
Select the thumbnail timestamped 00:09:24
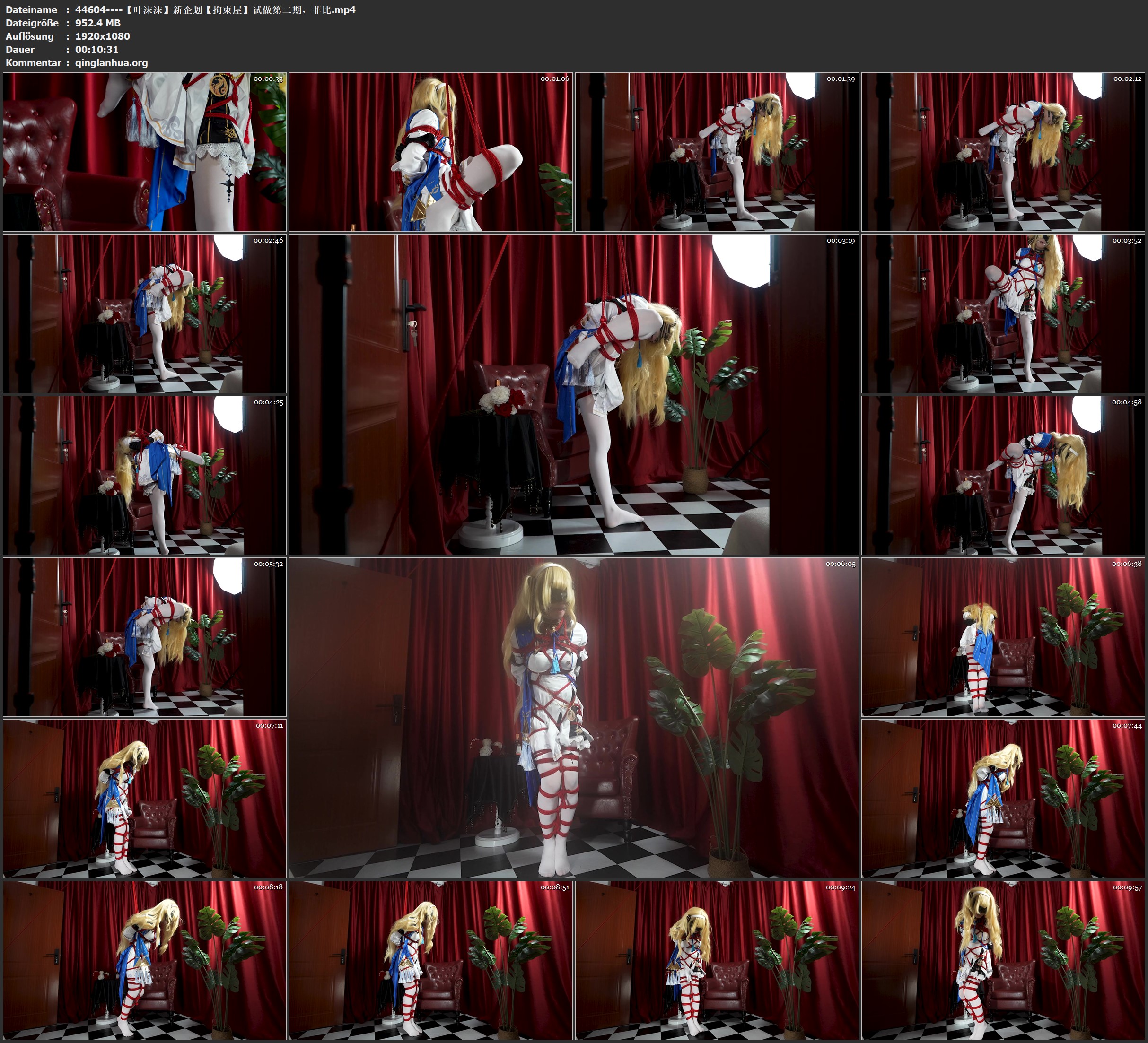tap(717, 960)
